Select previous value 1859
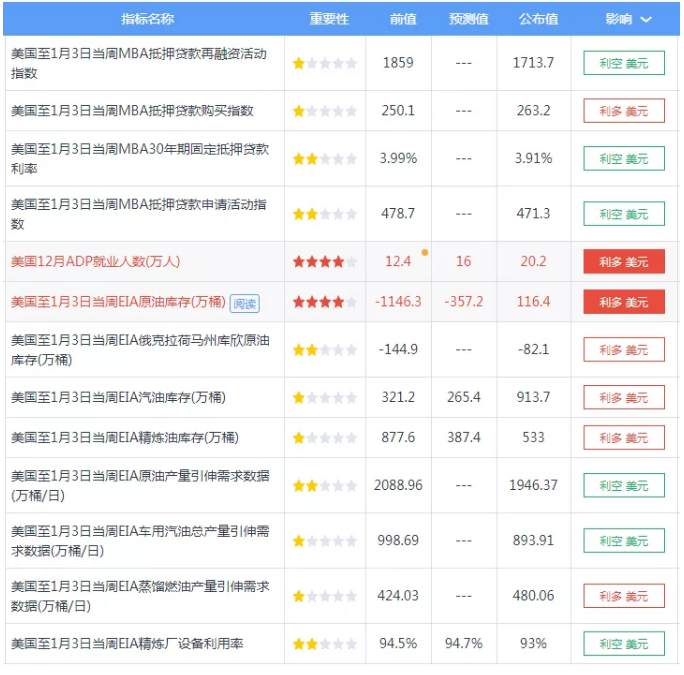 [398, 63]
